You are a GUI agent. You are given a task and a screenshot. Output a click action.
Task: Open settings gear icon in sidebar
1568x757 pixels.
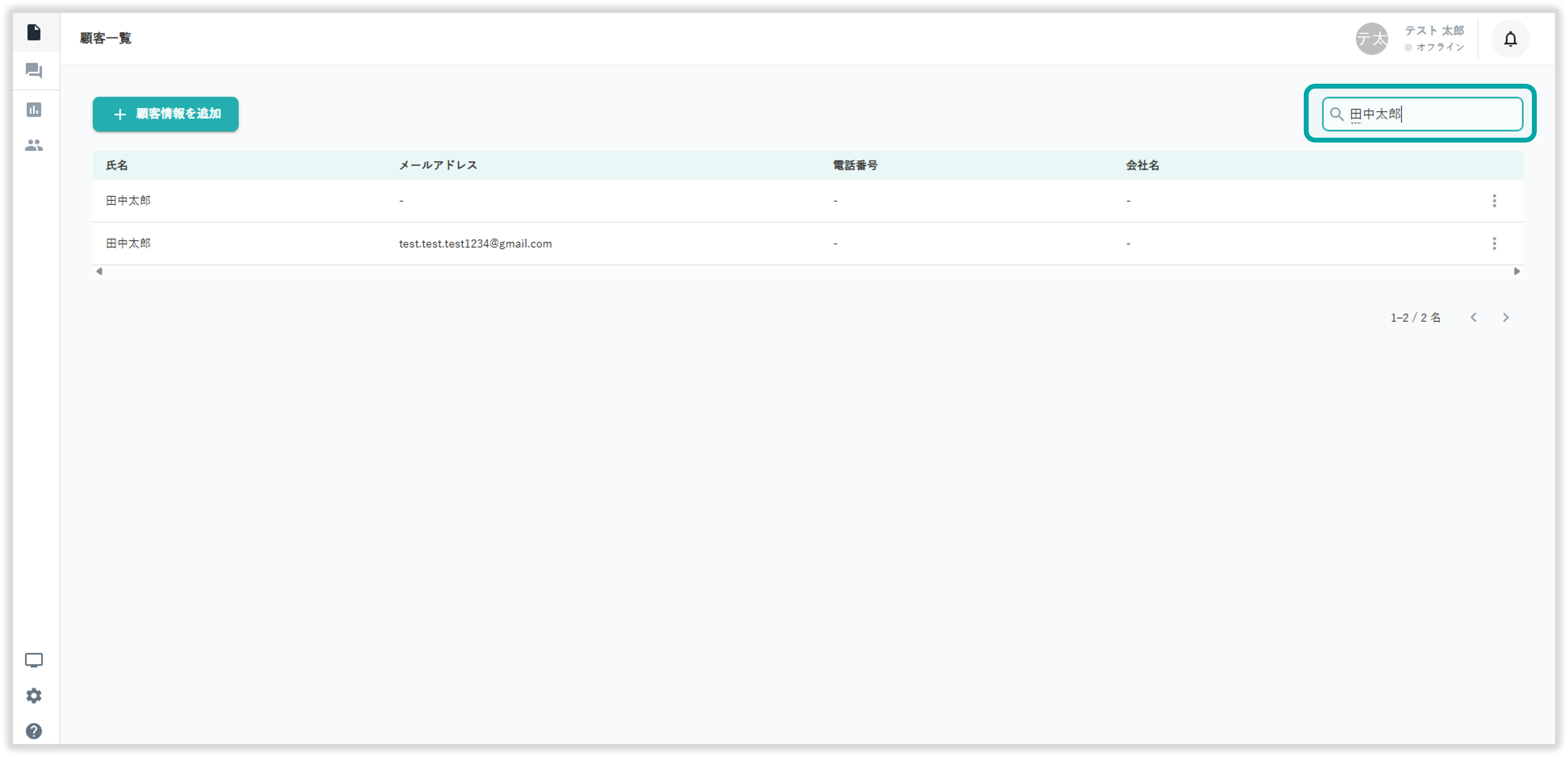coord(34,696)
